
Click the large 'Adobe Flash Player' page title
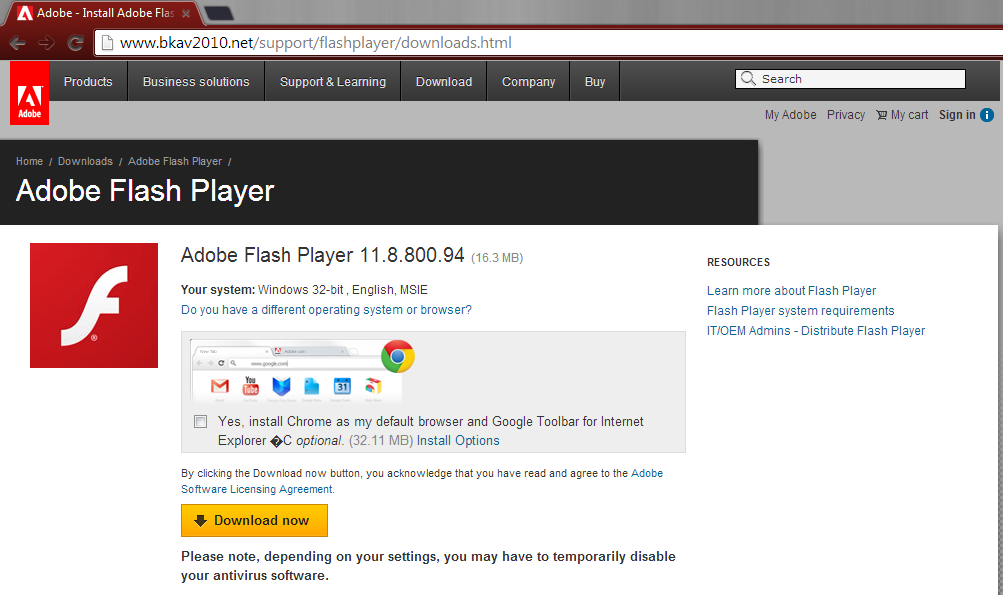[145, 191]
